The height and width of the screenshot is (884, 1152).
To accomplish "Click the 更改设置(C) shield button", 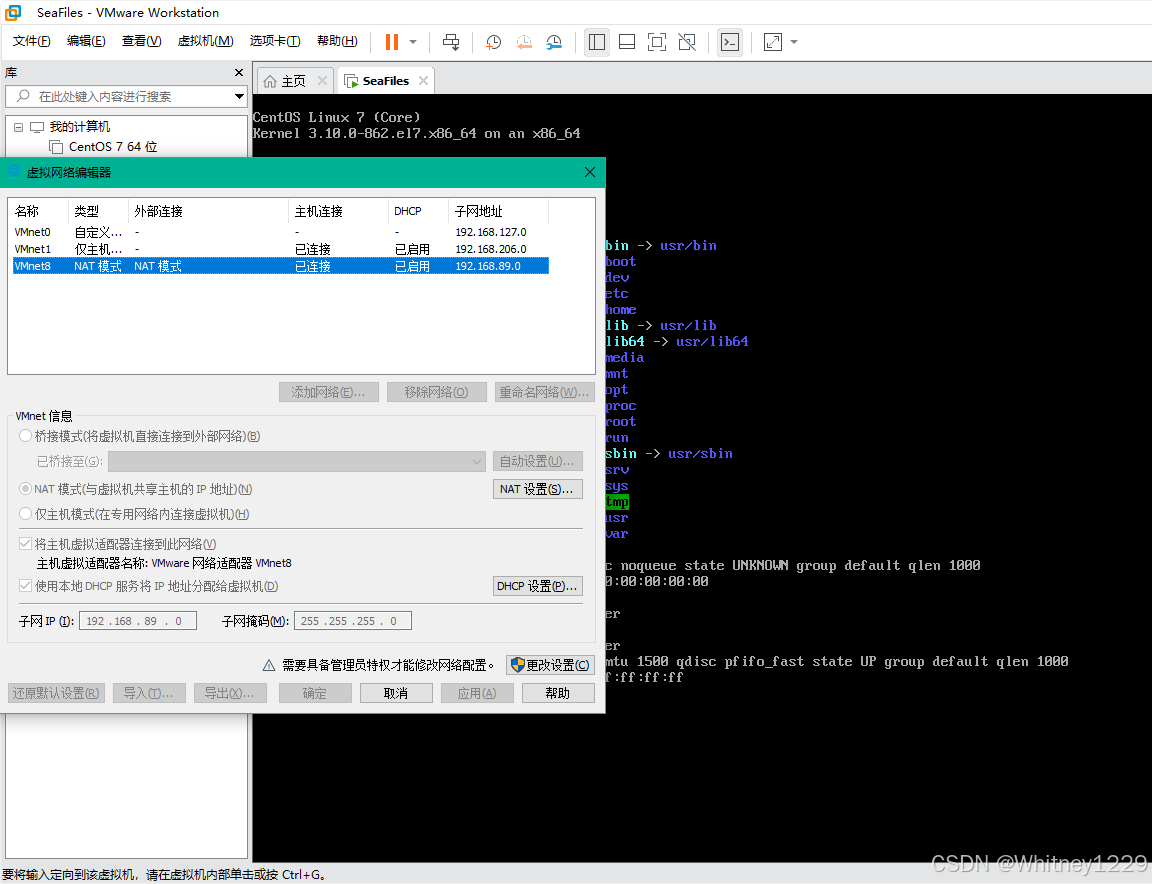I will coord(550,665).
